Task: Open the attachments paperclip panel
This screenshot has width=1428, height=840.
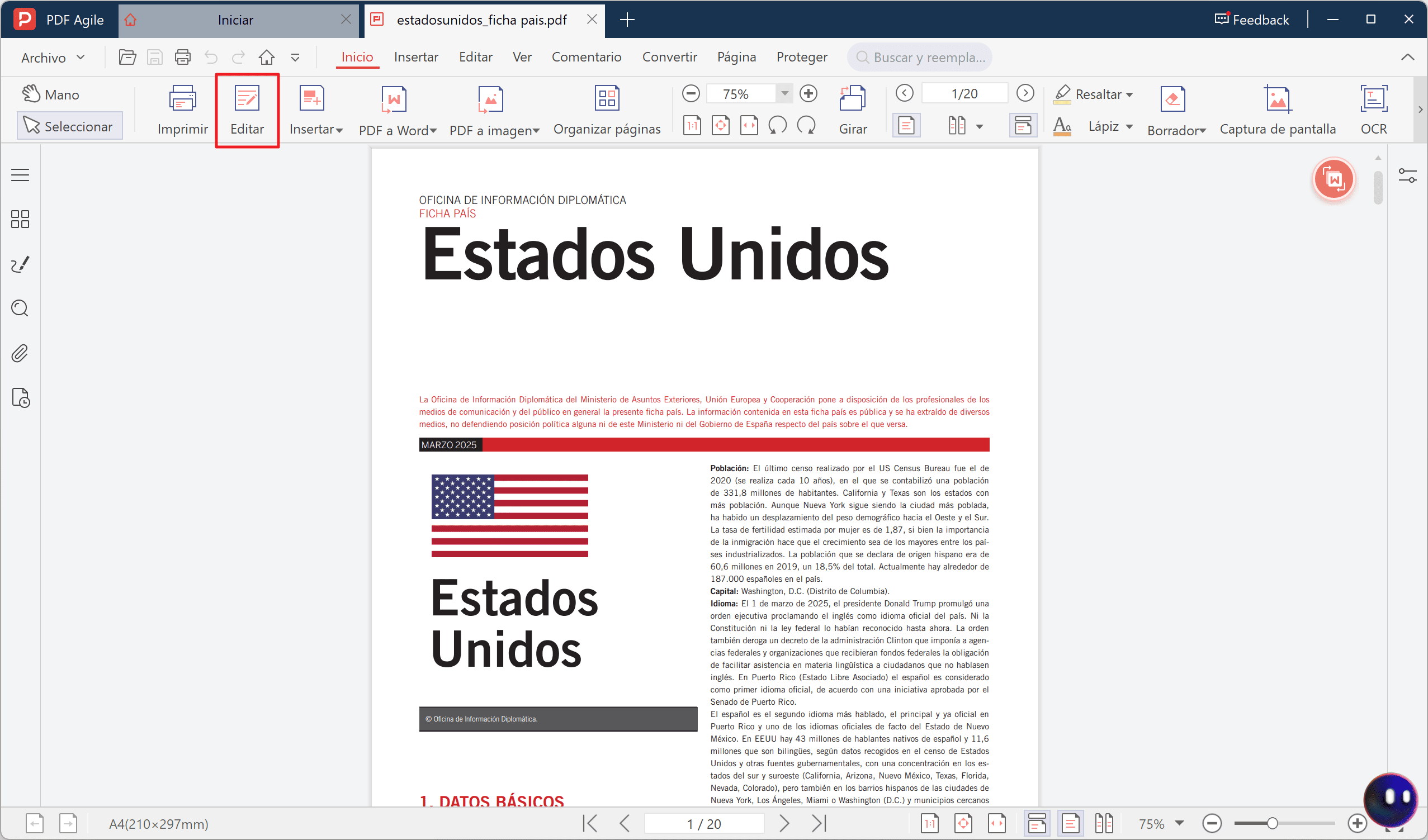Action: [20, 353]
